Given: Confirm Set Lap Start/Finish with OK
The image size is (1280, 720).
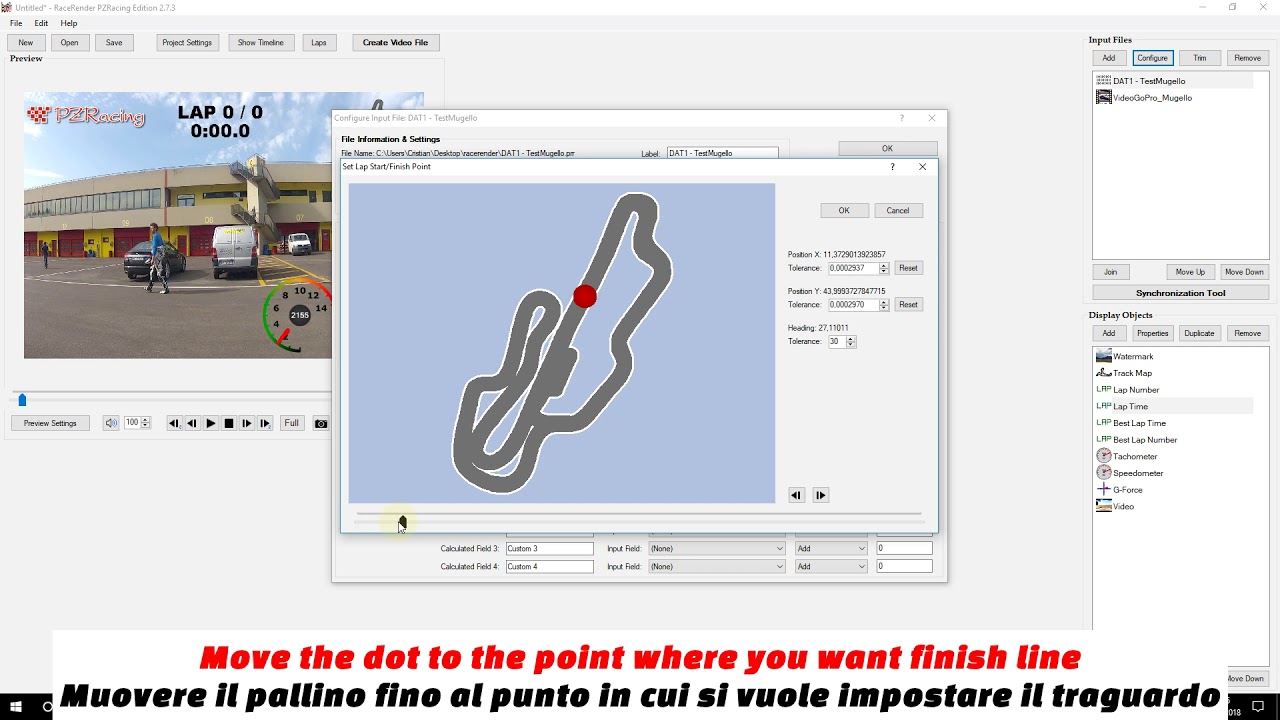Looking at the screenshot, I should pos(844,210).
